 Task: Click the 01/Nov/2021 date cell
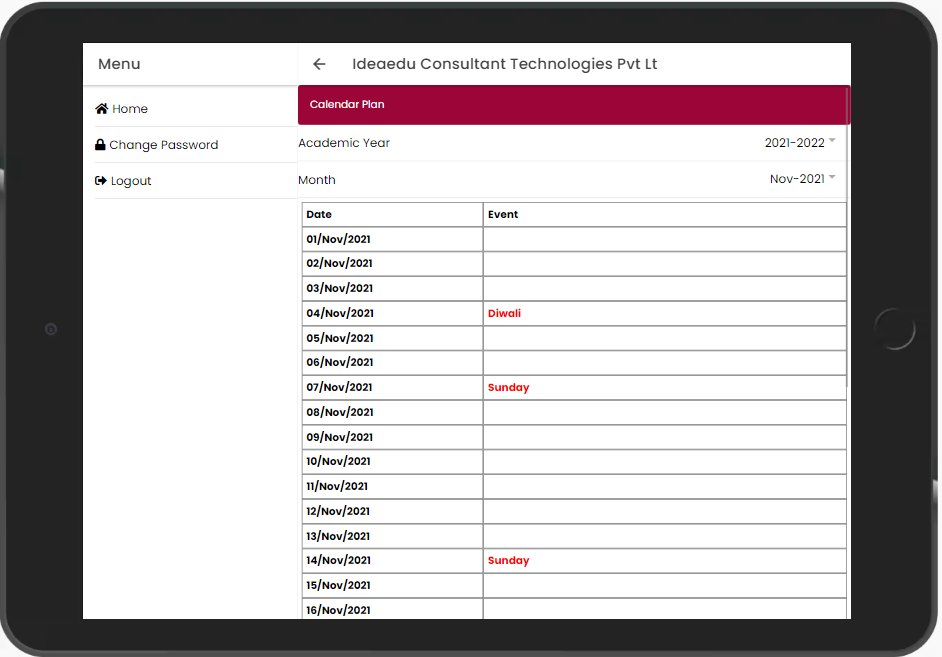coord(339,239)
